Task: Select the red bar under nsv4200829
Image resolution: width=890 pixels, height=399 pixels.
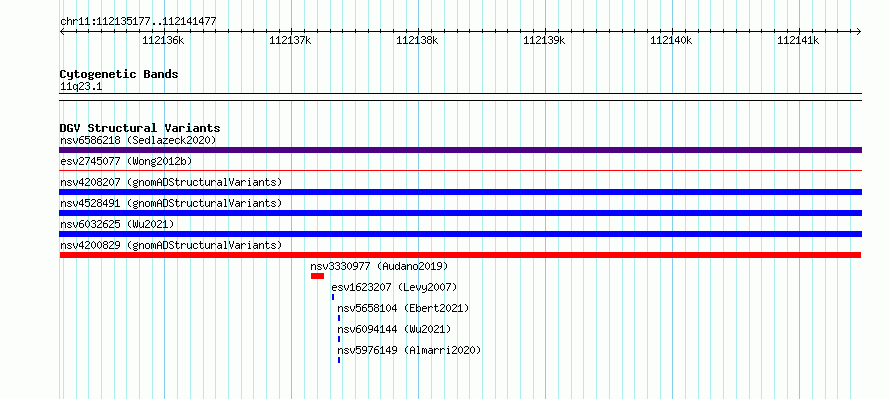Action: (x=460, y=255)
